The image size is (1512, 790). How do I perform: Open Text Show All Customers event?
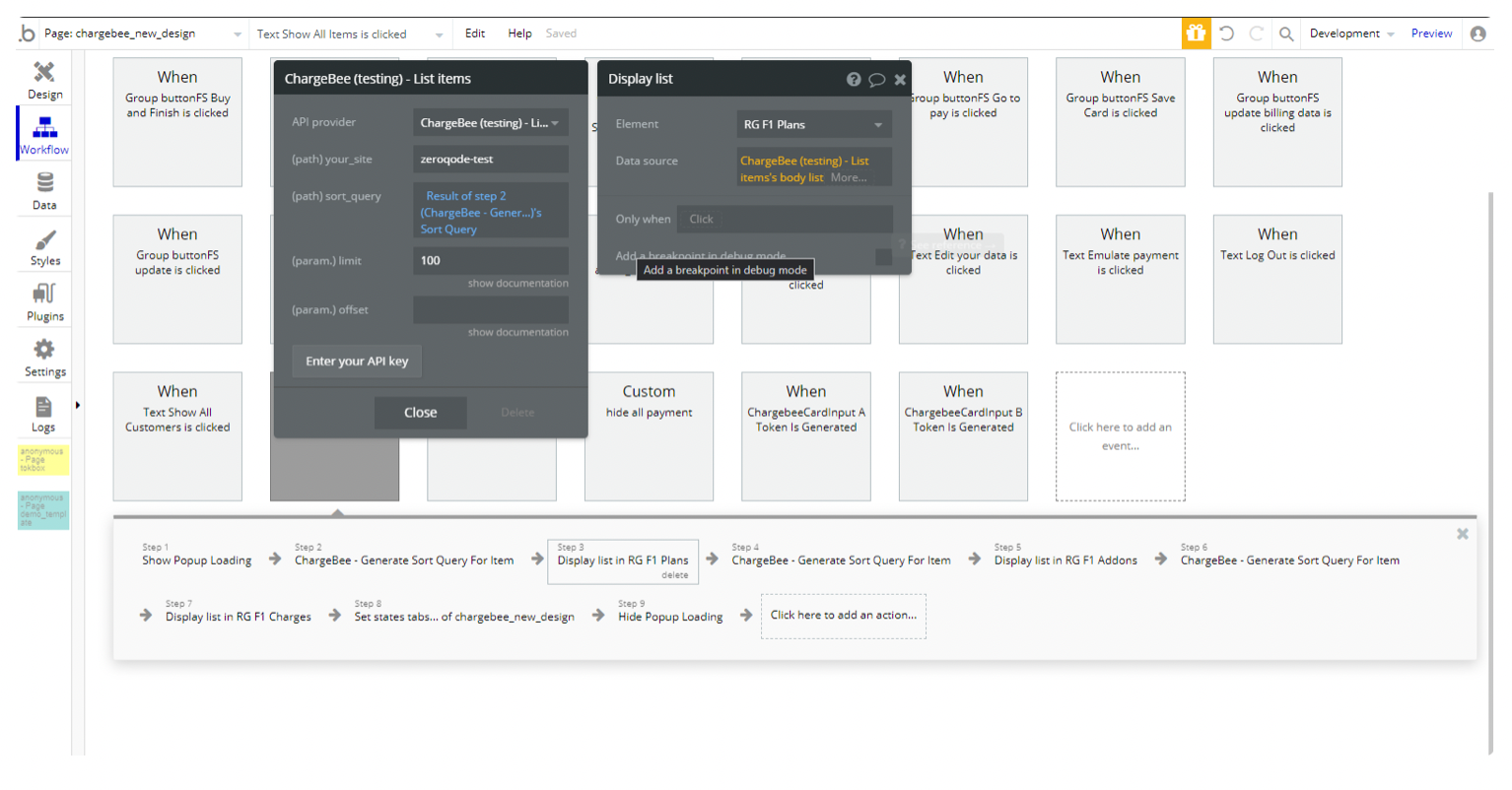click(177, 436)
